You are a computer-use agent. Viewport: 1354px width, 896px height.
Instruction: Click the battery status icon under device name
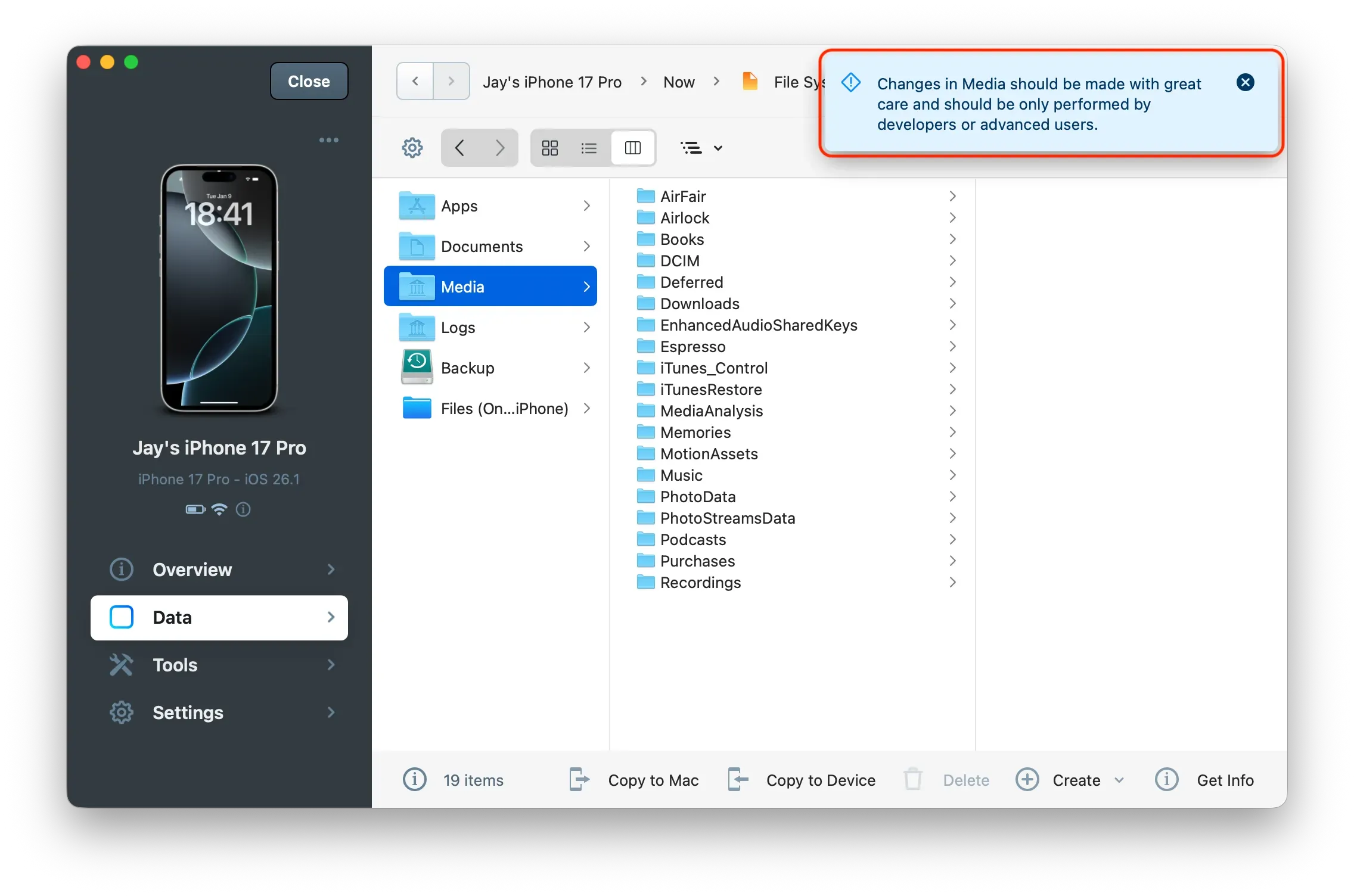pyautogui.click(x=194, y=509)
